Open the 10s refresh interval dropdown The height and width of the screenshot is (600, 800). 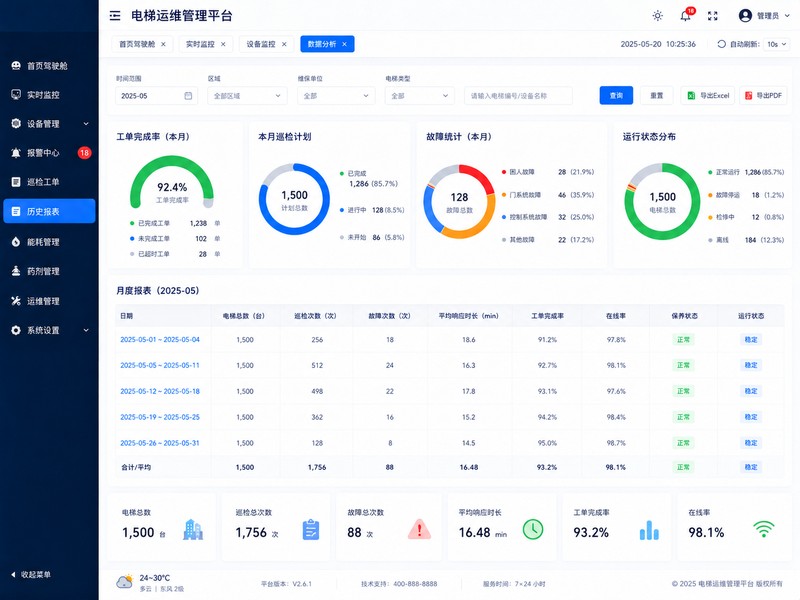(777, 44)
